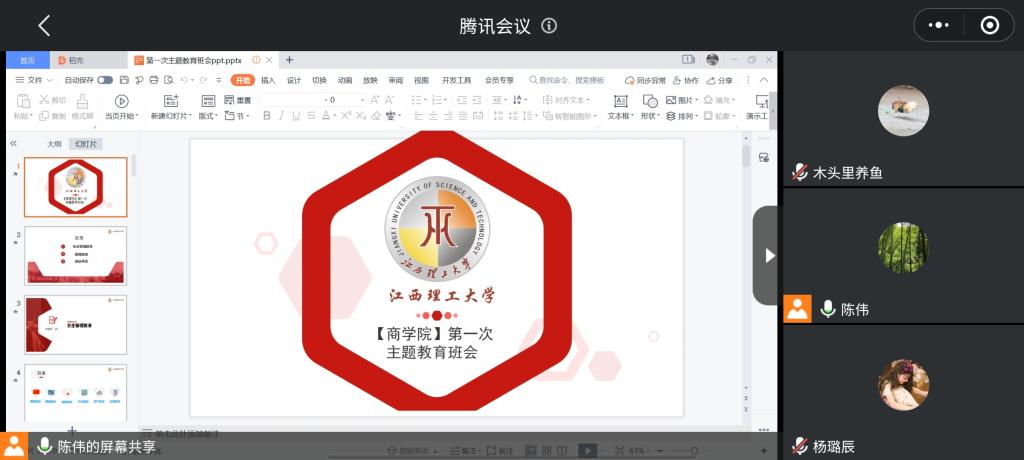Select the 动画 ribbon tab
This screenshot has width=1024, height=460.
(x=345, y=80)
